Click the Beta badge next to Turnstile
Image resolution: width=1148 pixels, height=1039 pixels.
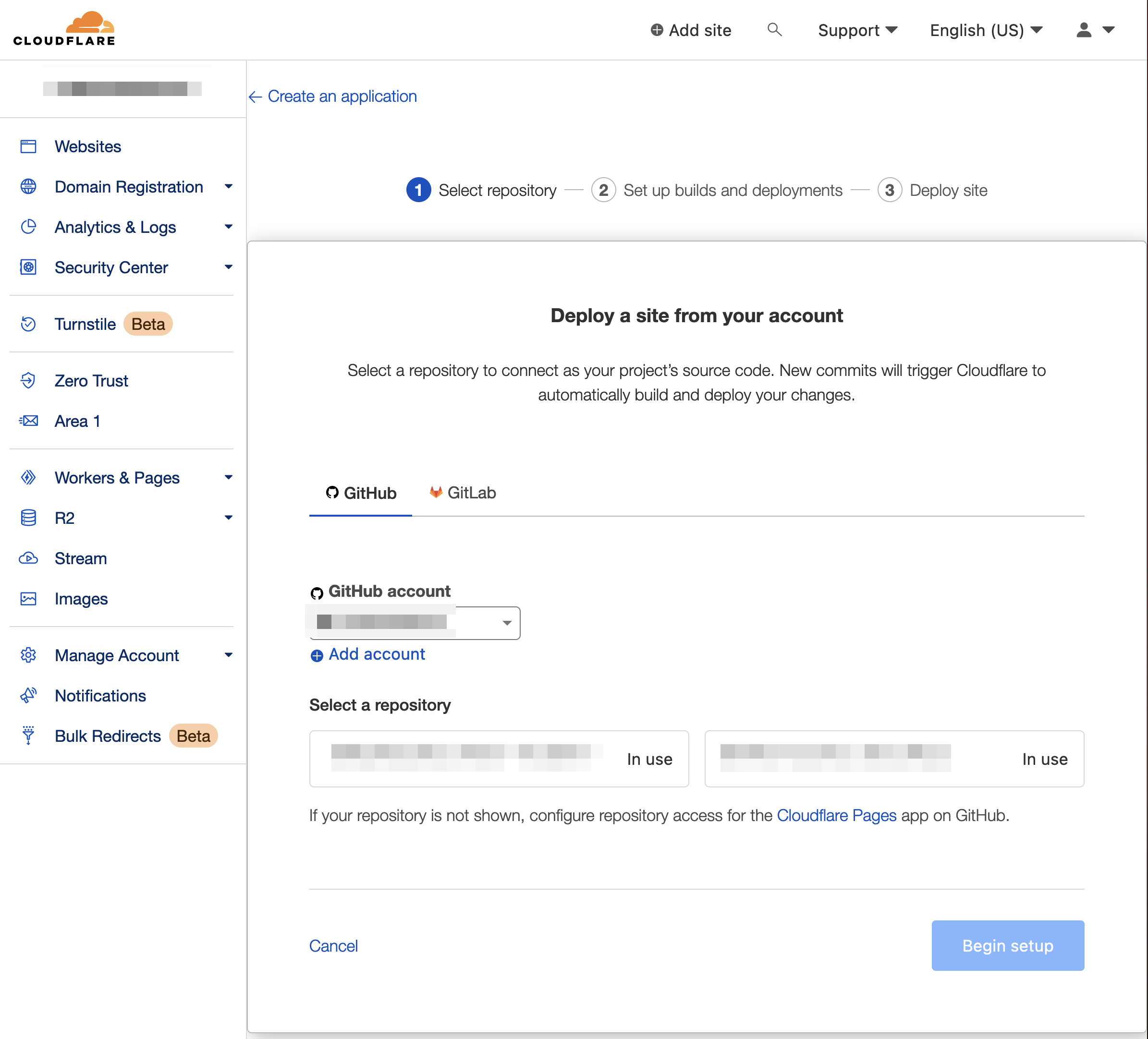click(x=148, y=324)
